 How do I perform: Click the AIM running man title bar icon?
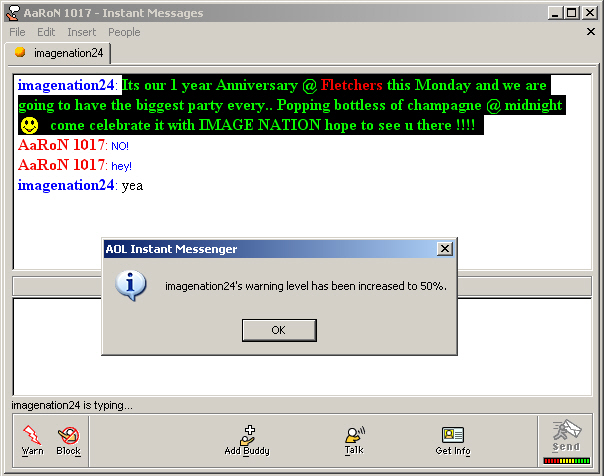click(x=12, y=13)
